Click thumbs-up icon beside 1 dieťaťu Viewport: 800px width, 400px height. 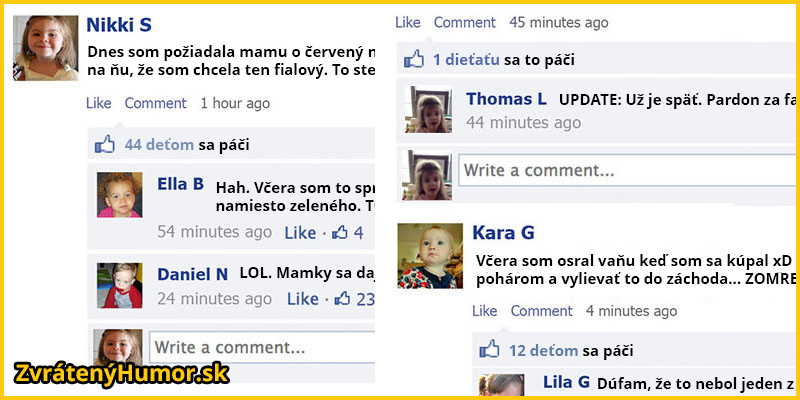pos(414,60)
